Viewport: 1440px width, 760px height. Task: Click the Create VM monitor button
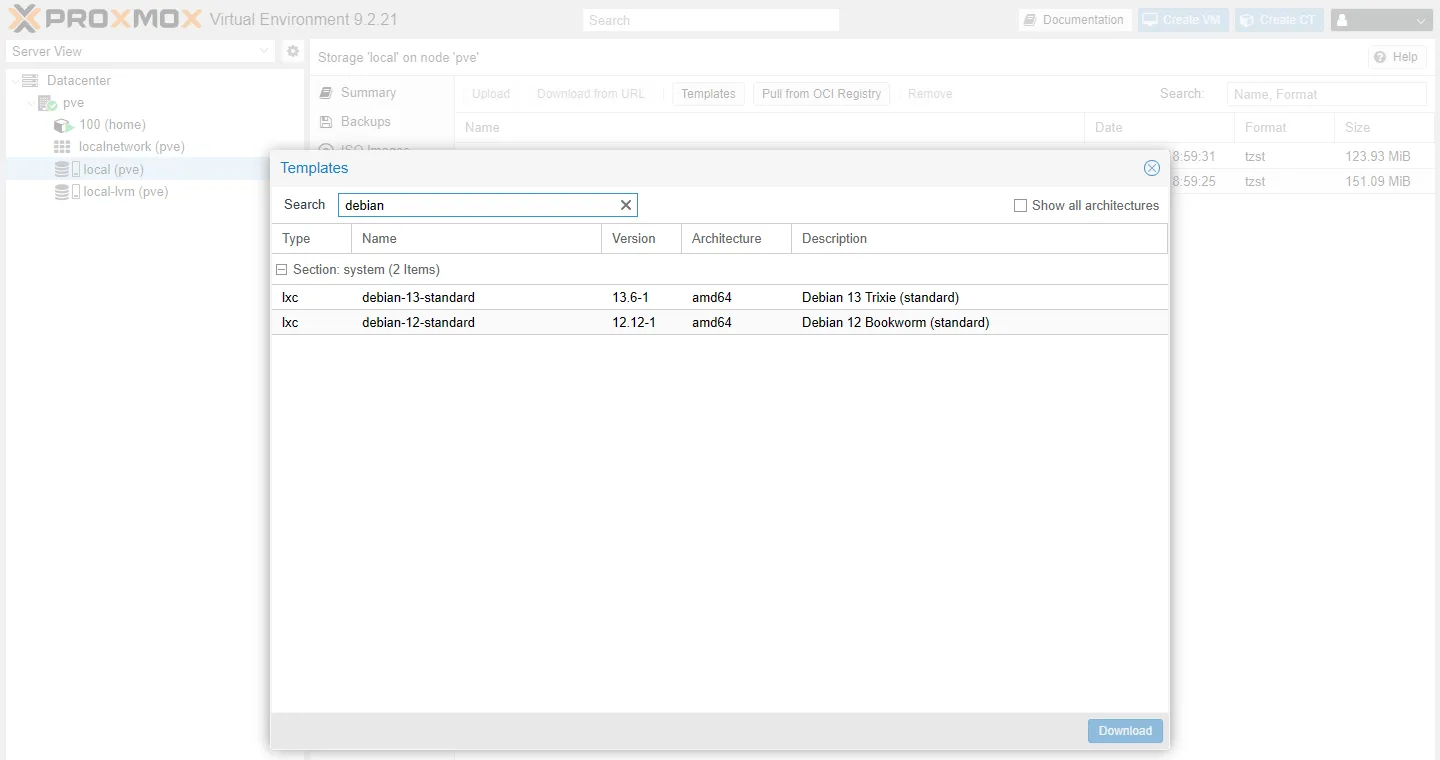click(1183, 20)
